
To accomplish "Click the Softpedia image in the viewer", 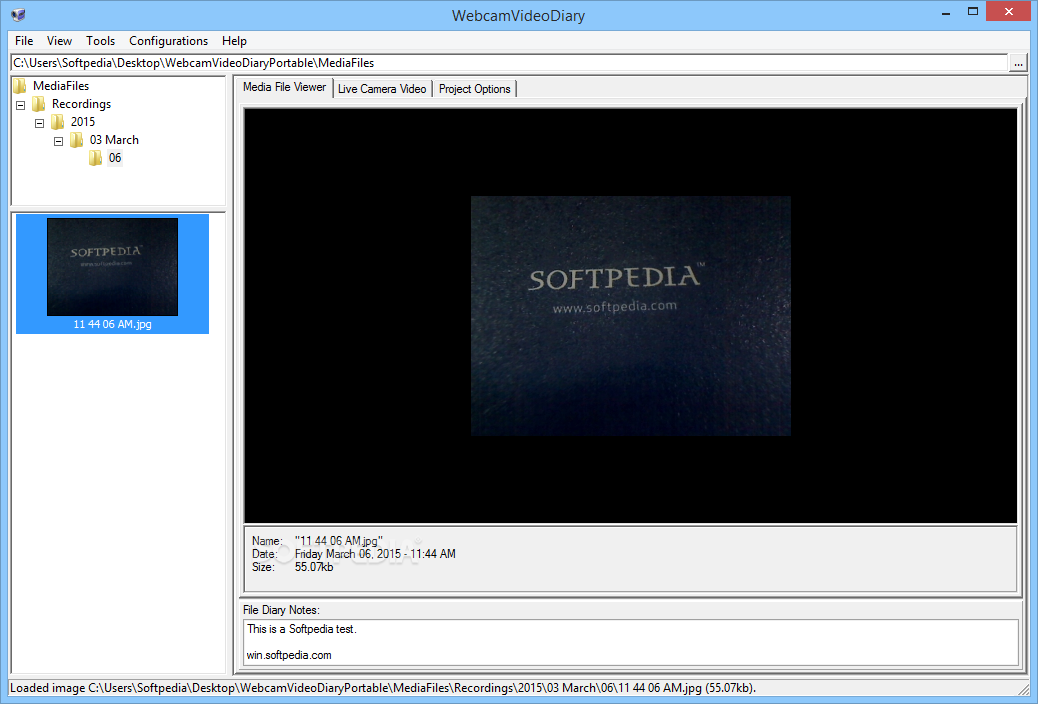I will pos(630,316).
